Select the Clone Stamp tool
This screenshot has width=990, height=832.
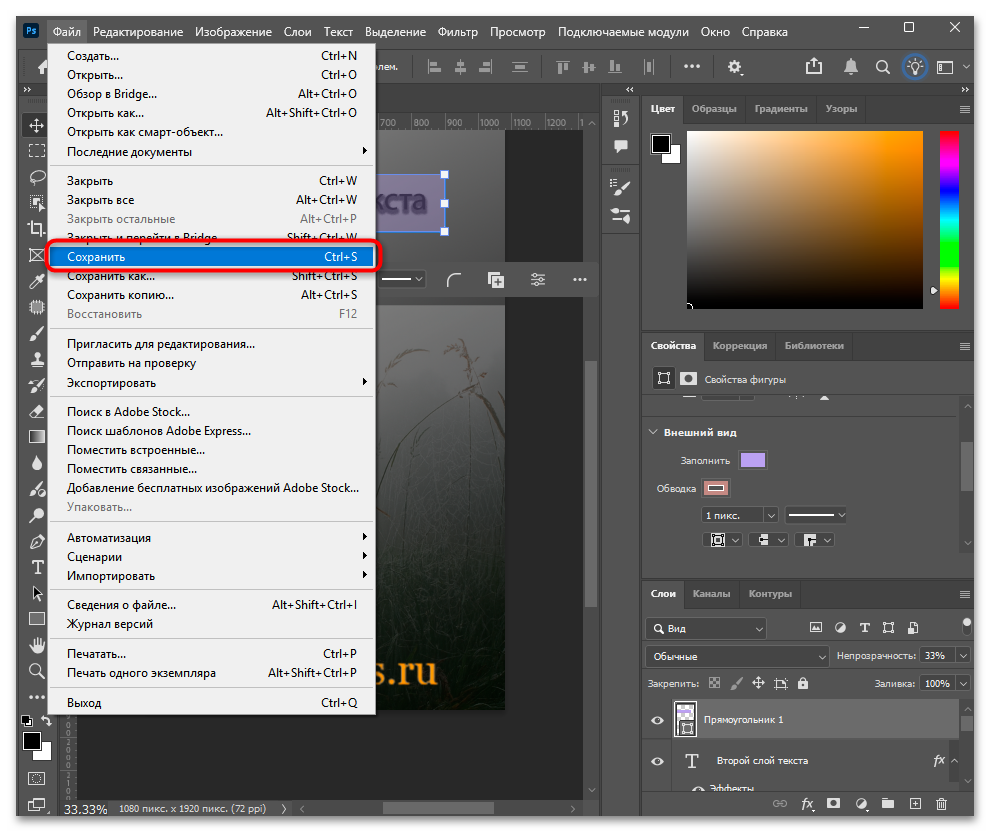37,359
